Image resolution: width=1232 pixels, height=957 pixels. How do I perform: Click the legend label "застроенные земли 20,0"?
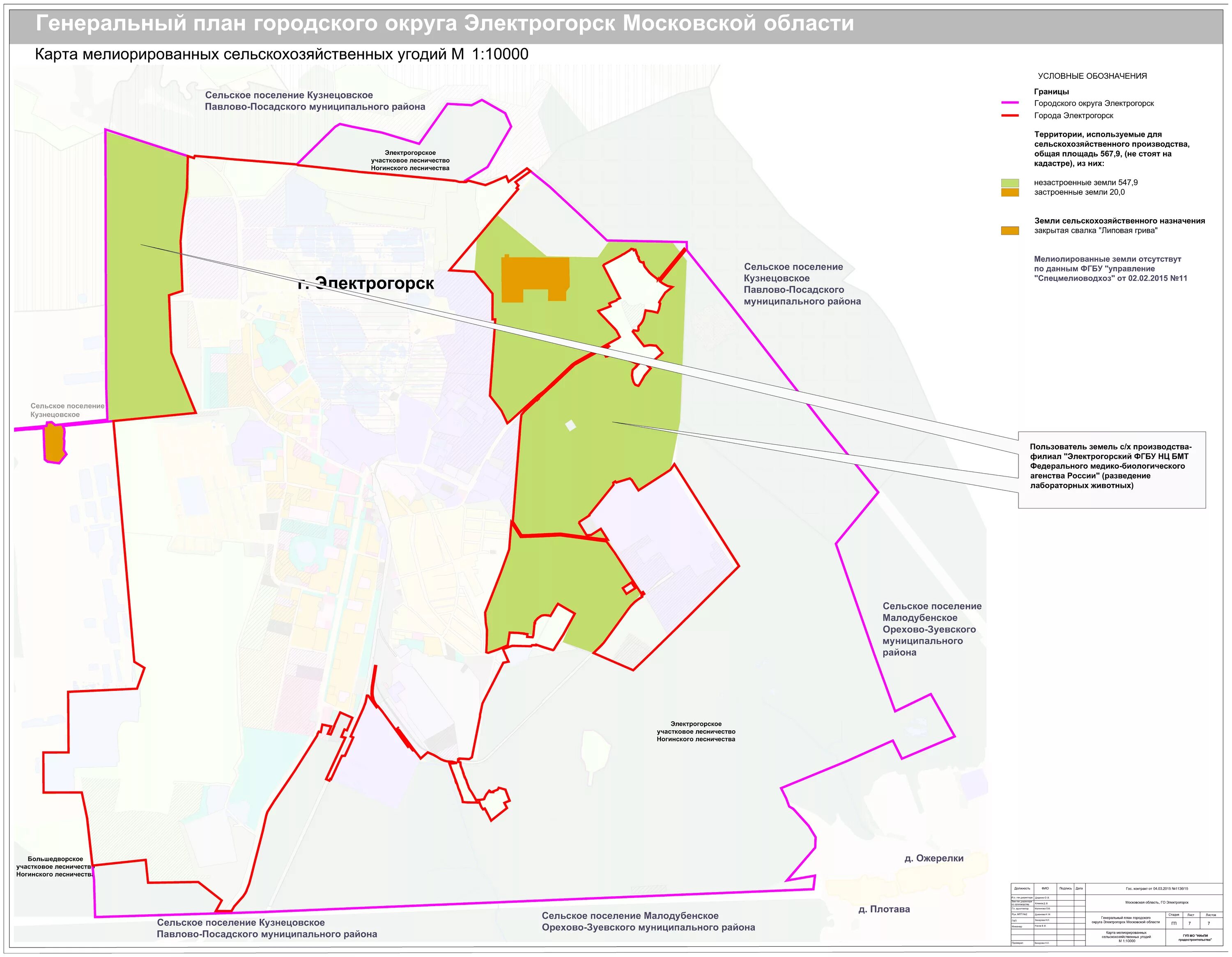(x=1079, y=192)
